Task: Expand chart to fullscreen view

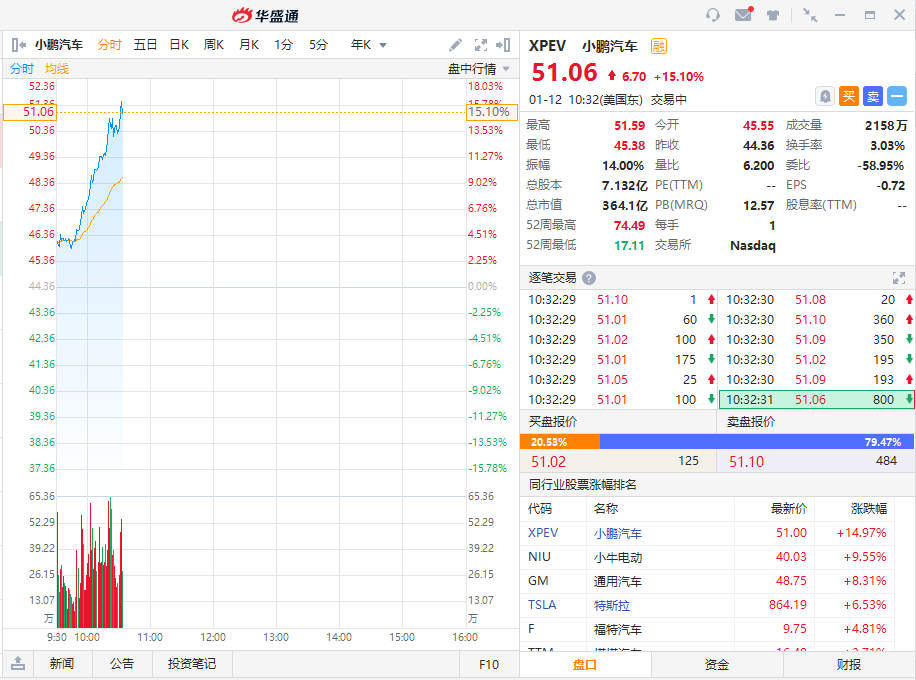Action: tap(481, 45)
